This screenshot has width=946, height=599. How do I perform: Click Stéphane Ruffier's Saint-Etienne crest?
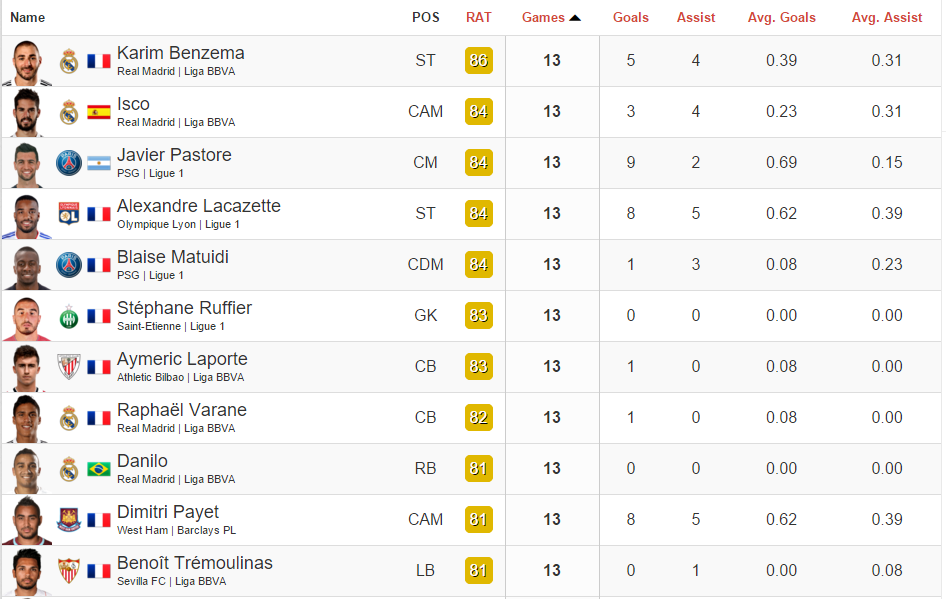click(69, 316)
